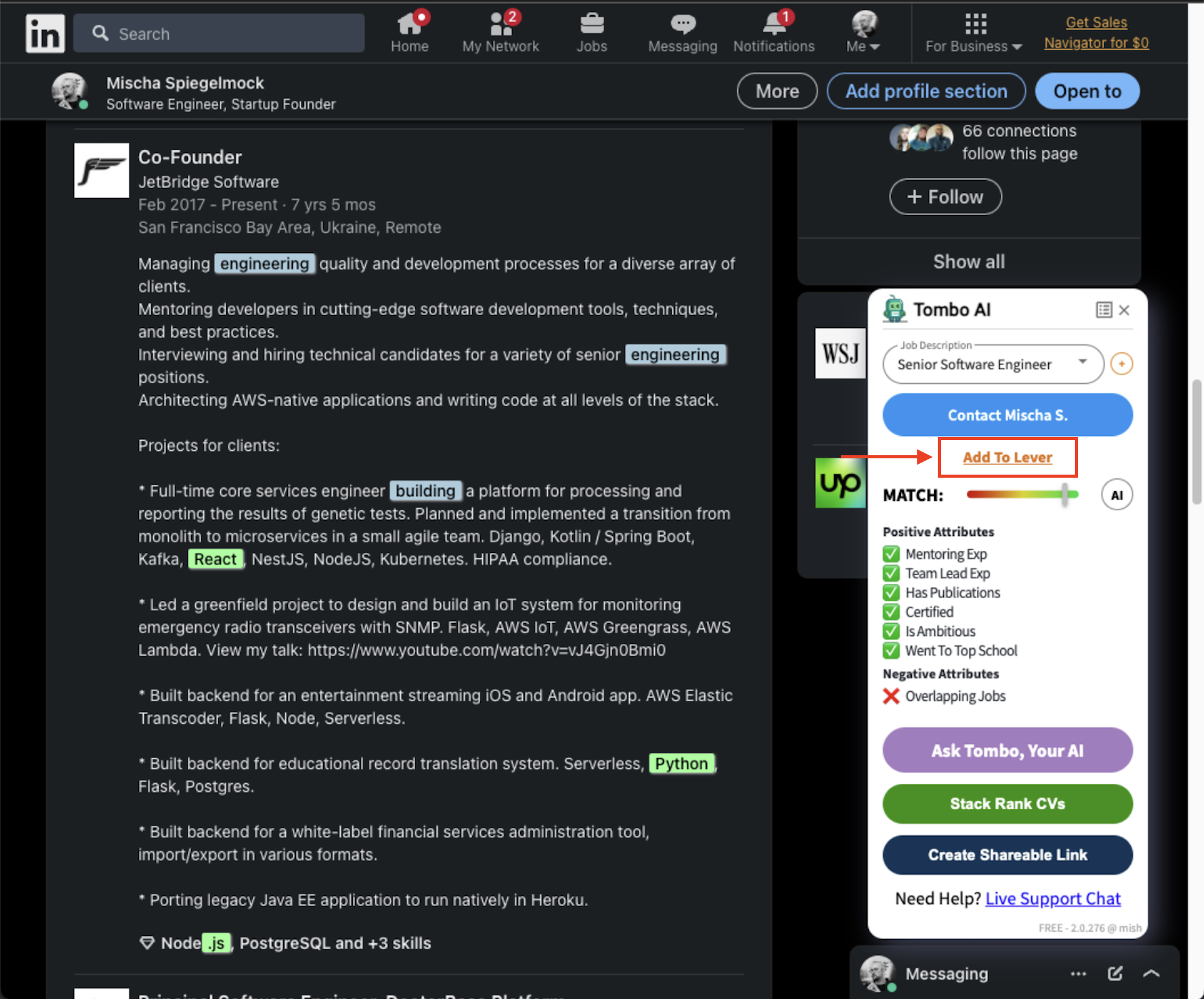Click the highlighted Python keyword
This screenshot has width=1204, height=999.
coord(681,763)
